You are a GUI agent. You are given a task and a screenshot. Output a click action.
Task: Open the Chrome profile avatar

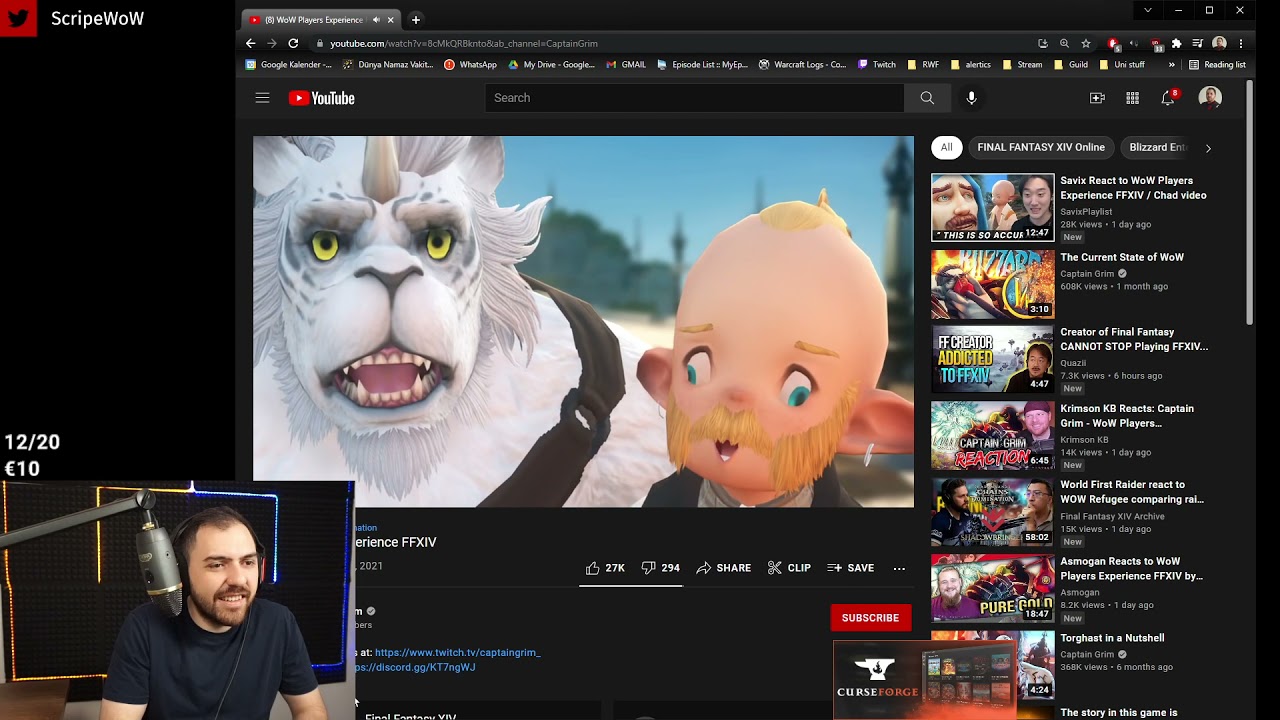point(1219,43)
